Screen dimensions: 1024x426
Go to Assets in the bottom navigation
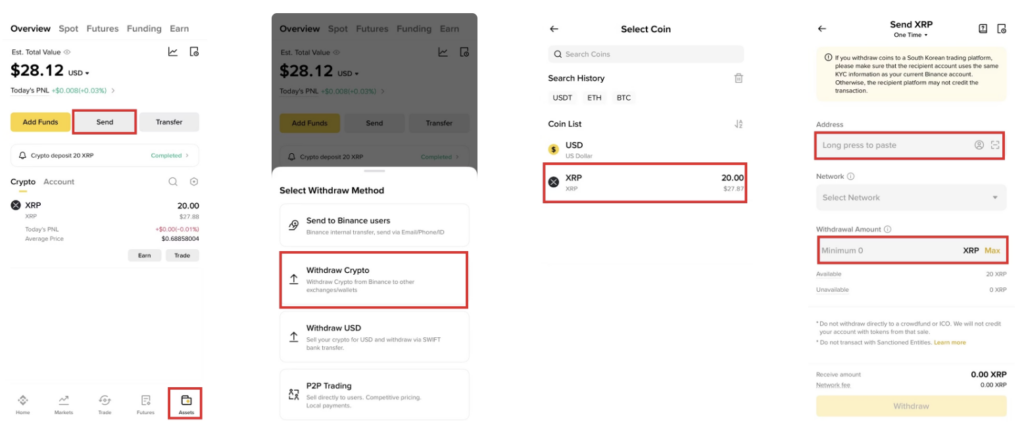click(x=185, y=404)
